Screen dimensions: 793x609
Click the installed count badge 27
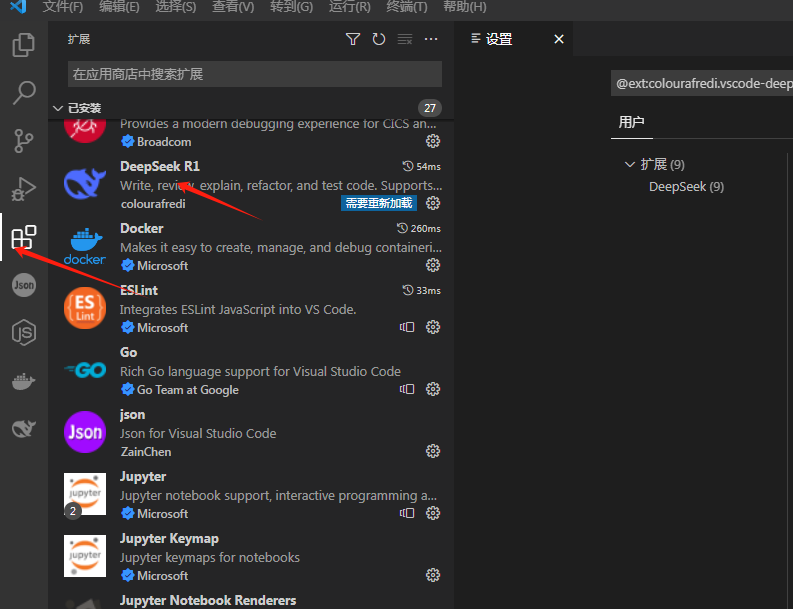[x=430, y=108]
